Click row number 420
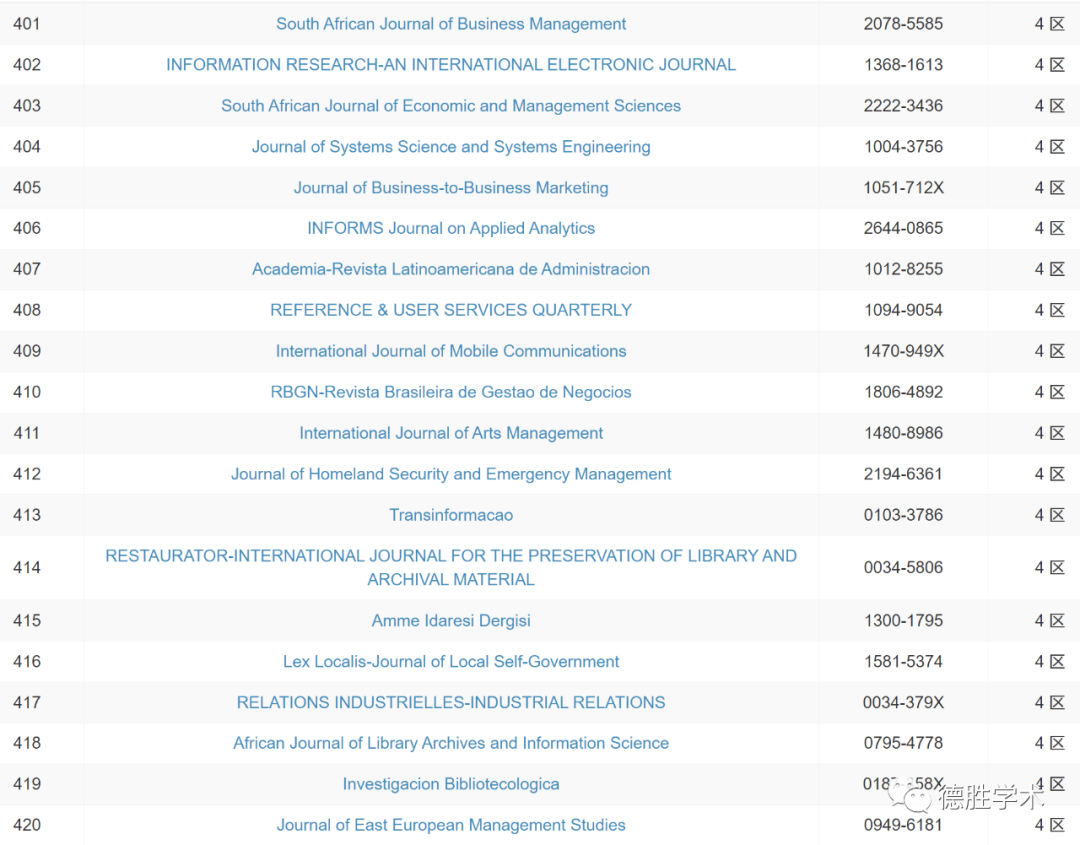Image resolution: width=1080 pixels, height=845 pixels. point(27,824)
